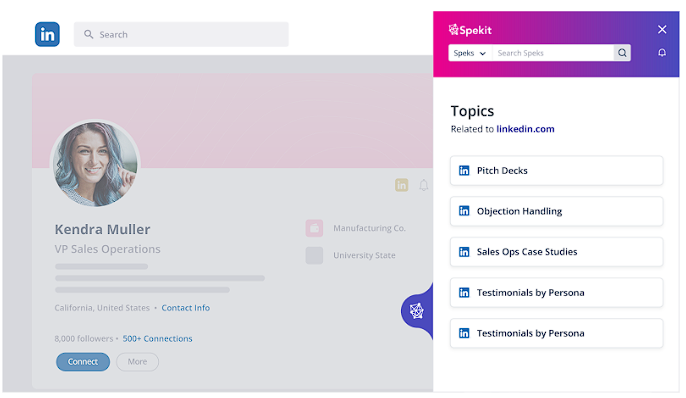The image size is (686, 398).
Task: Open the Contact Info link
Action: click(x=186, y=308)
